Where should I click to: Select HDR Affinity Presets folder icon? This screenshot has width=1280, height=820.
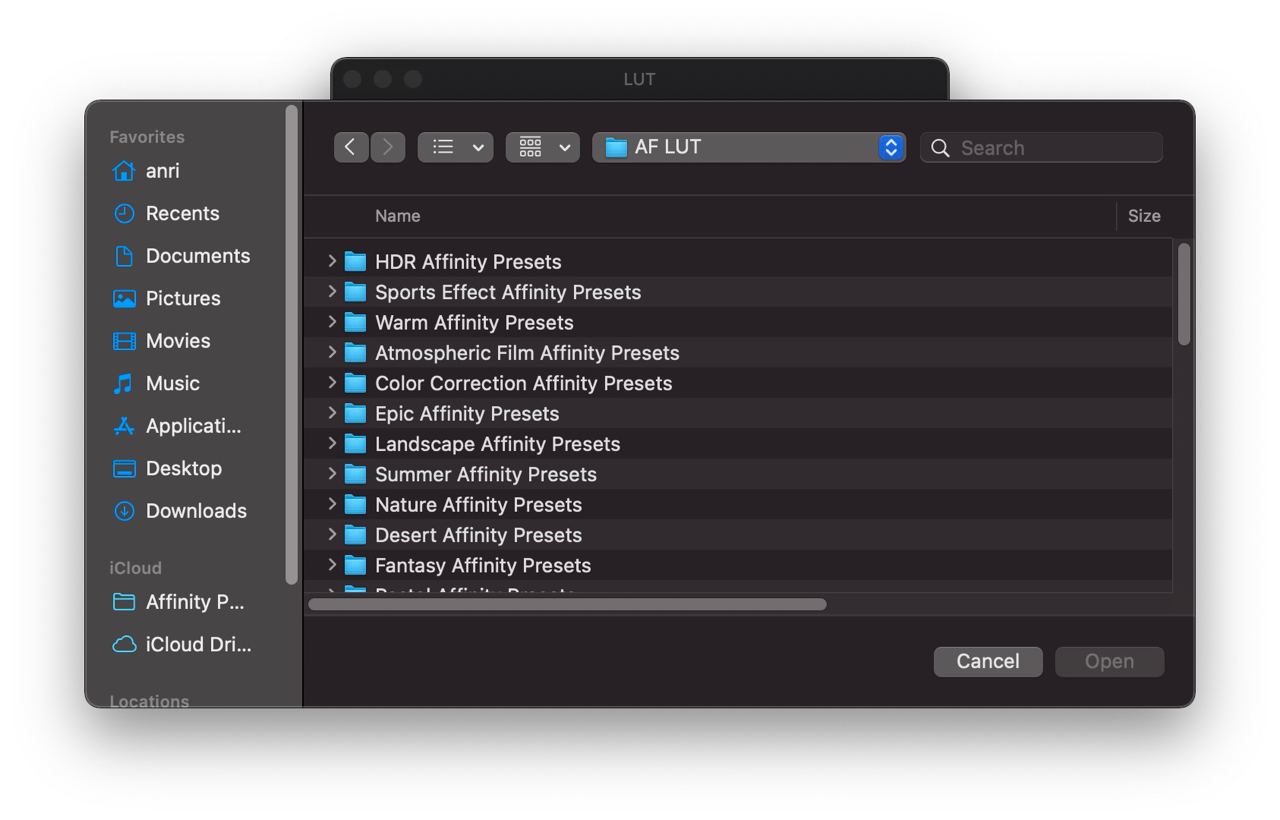click(x=355, y=262)
